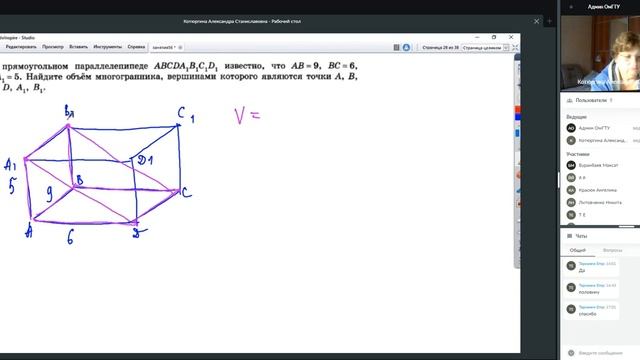Select presenter Которгина Александ...
The image size is (640, 360).
[602, 140]
